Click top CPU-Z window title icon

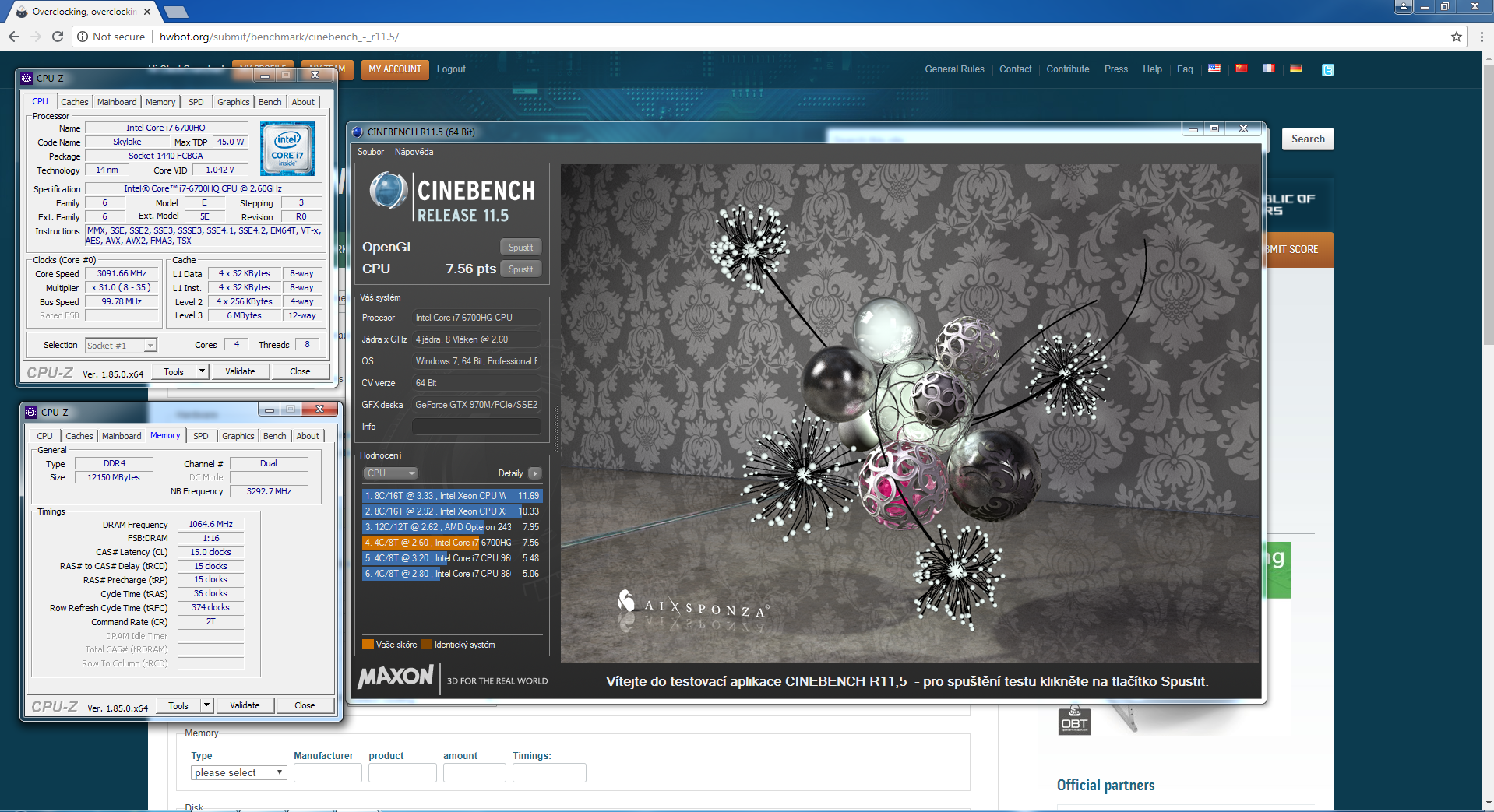click(x=26, y=78)
